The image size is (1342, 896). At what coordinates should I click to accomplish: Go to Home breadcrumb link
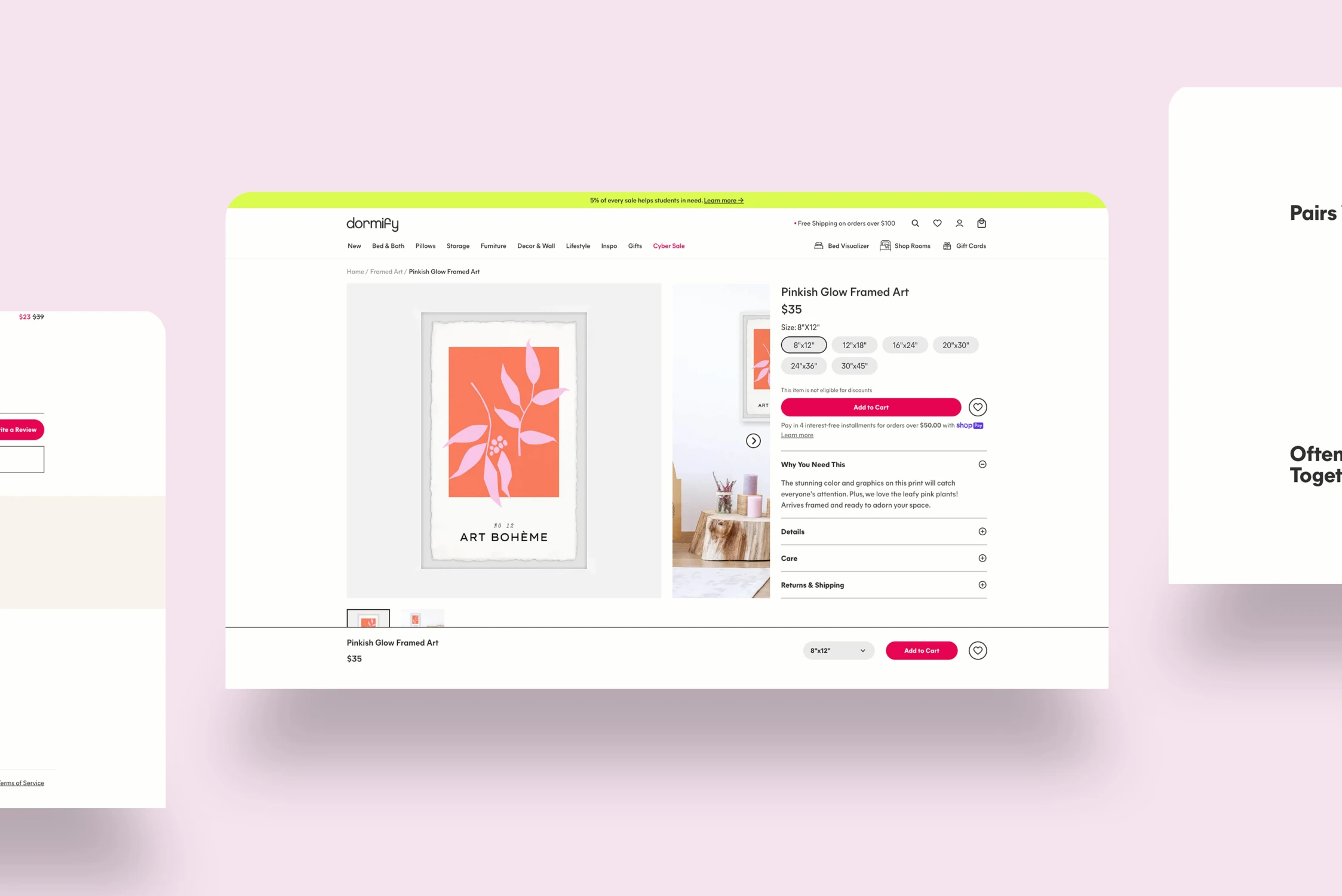355,272
